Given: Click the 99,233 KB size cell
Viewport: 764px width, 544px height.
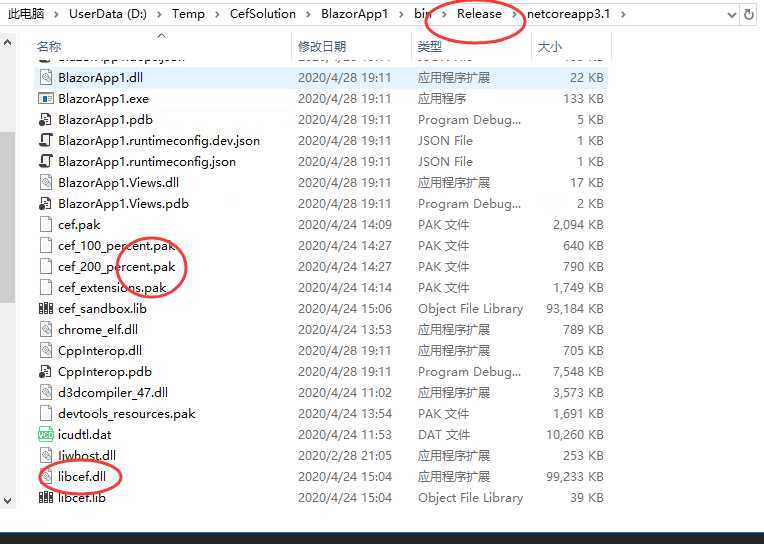Looking at the screenshot, I should pyautogui.click(x=574, y=476).
